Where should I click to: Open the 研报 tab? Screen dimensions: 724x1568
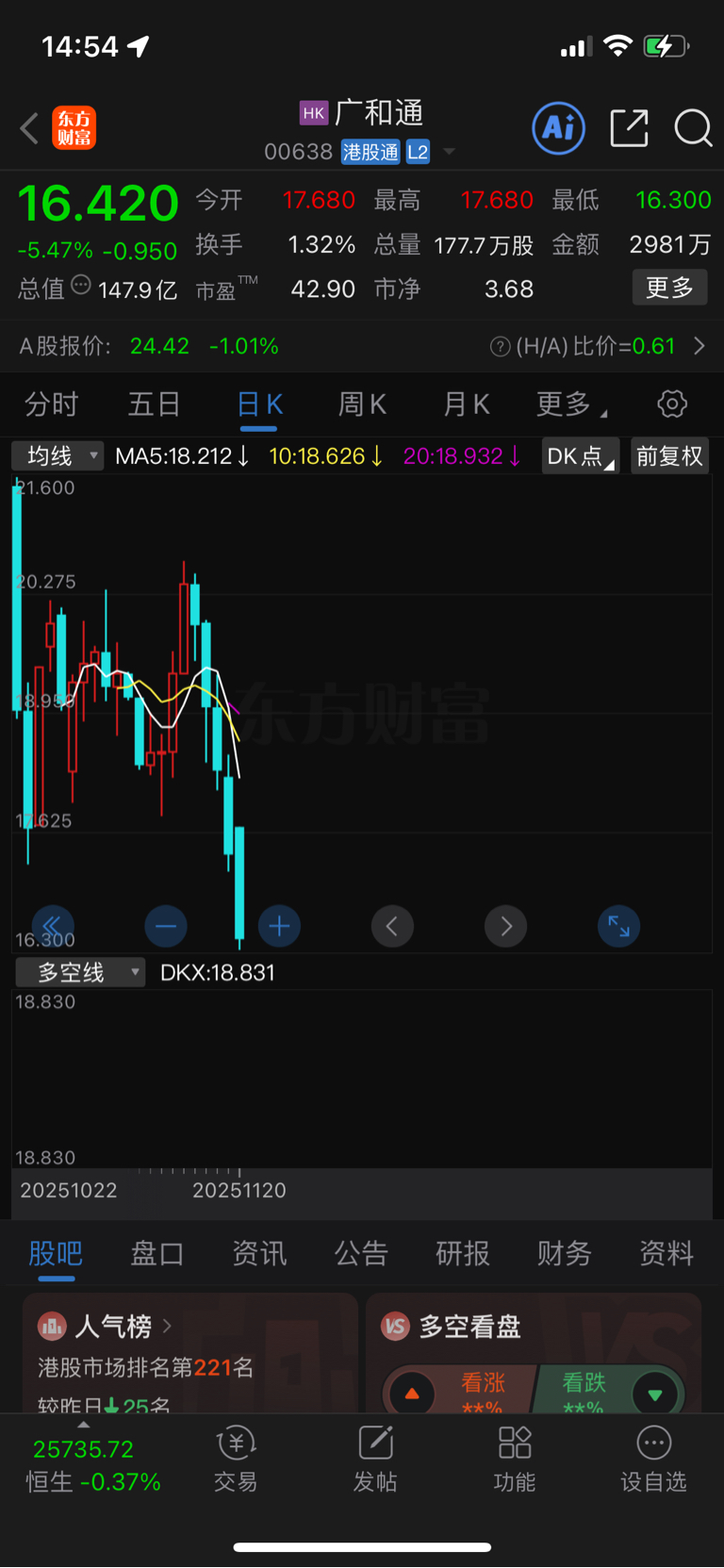463,1253
